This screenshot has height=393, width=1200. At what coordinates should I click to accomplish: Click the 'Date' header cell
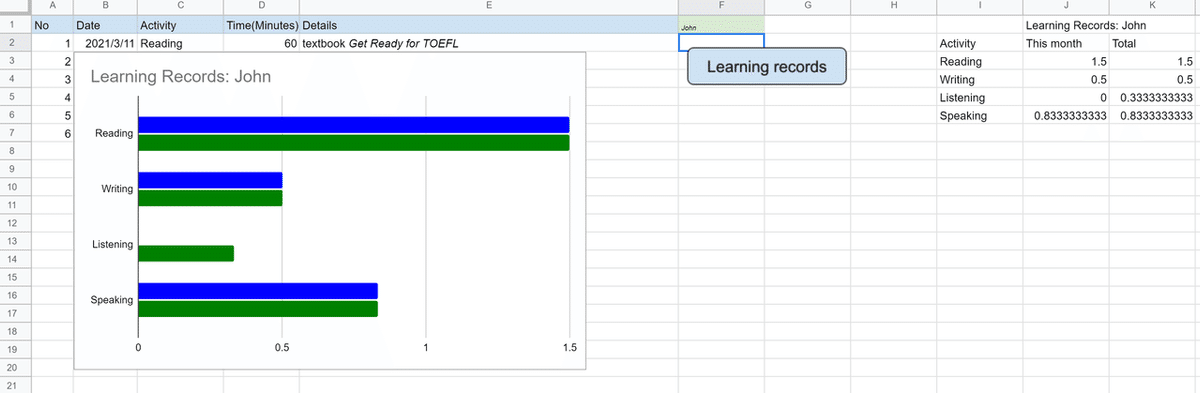(105, 24)
